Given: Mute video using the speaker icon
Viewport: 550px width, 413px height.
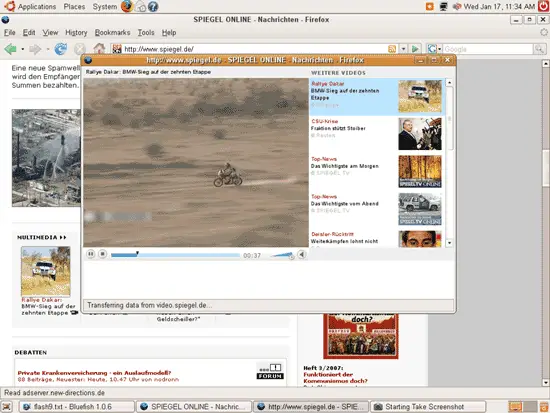Looking at the screenshot, I should (x=302, y=254).
